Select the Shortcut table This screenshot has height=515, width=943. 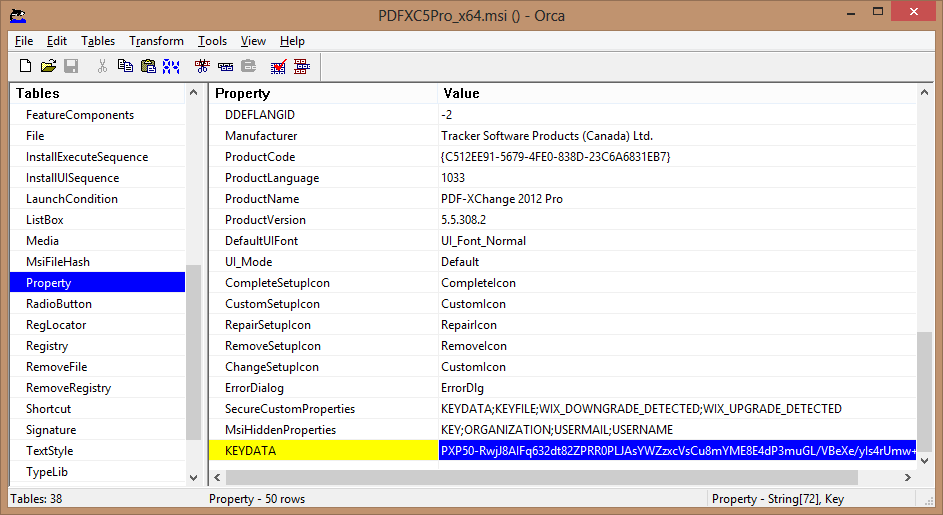coord(97,409)
